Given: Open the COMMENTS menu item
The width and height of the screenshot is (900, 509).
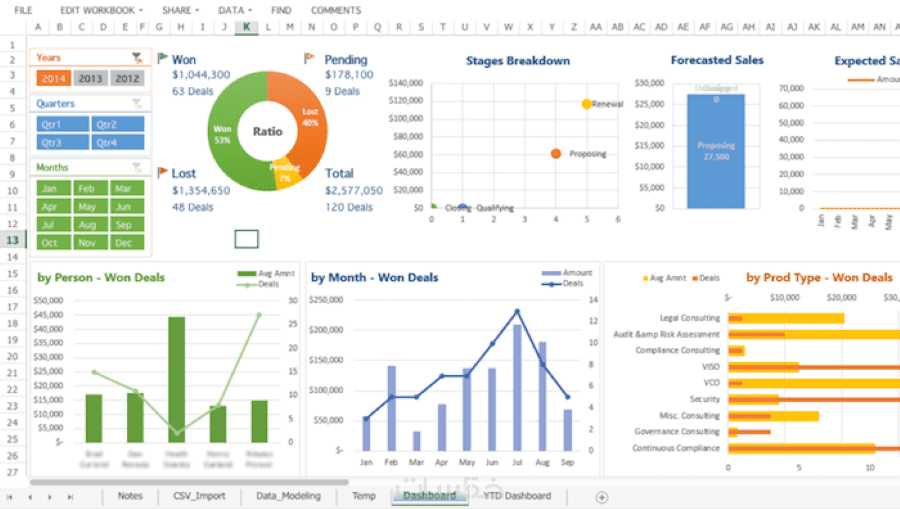Looking at the screenshot, I should (x=336, y=10).
